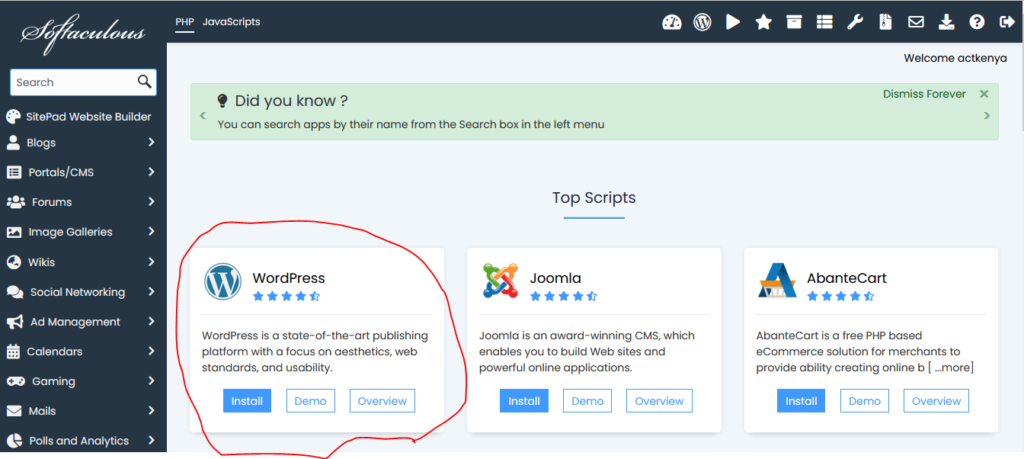Install AbanteCart
The height and width of the screenshot is (459, 1024).
(801, 401)
